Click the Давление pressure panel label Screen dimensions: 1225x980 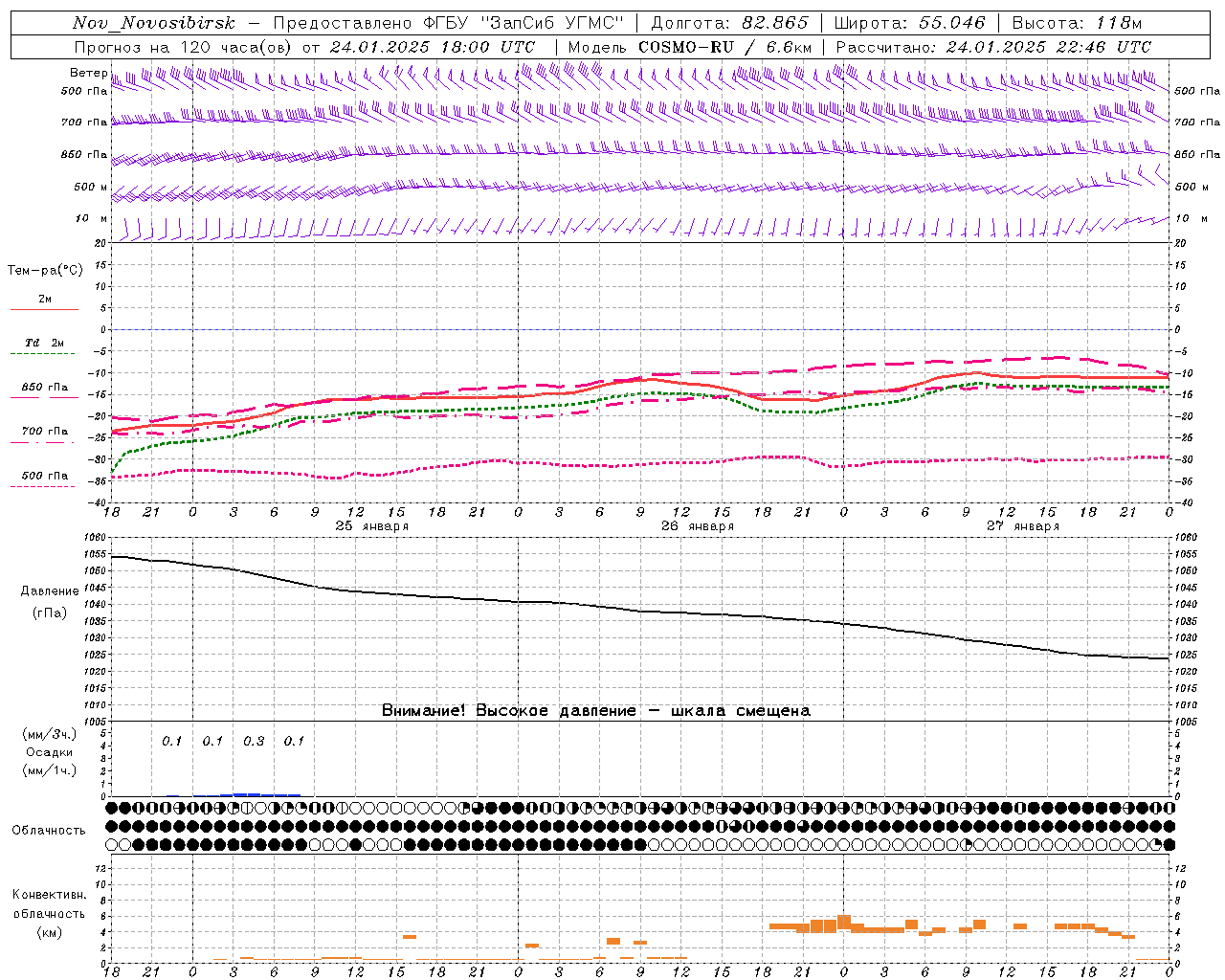tap(50, 591)
